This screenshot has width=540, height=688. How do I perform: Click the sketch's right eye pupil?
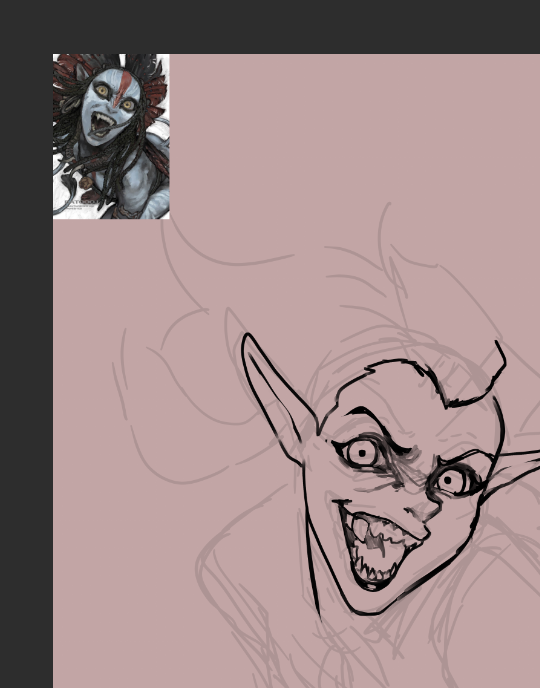[448, 480]
